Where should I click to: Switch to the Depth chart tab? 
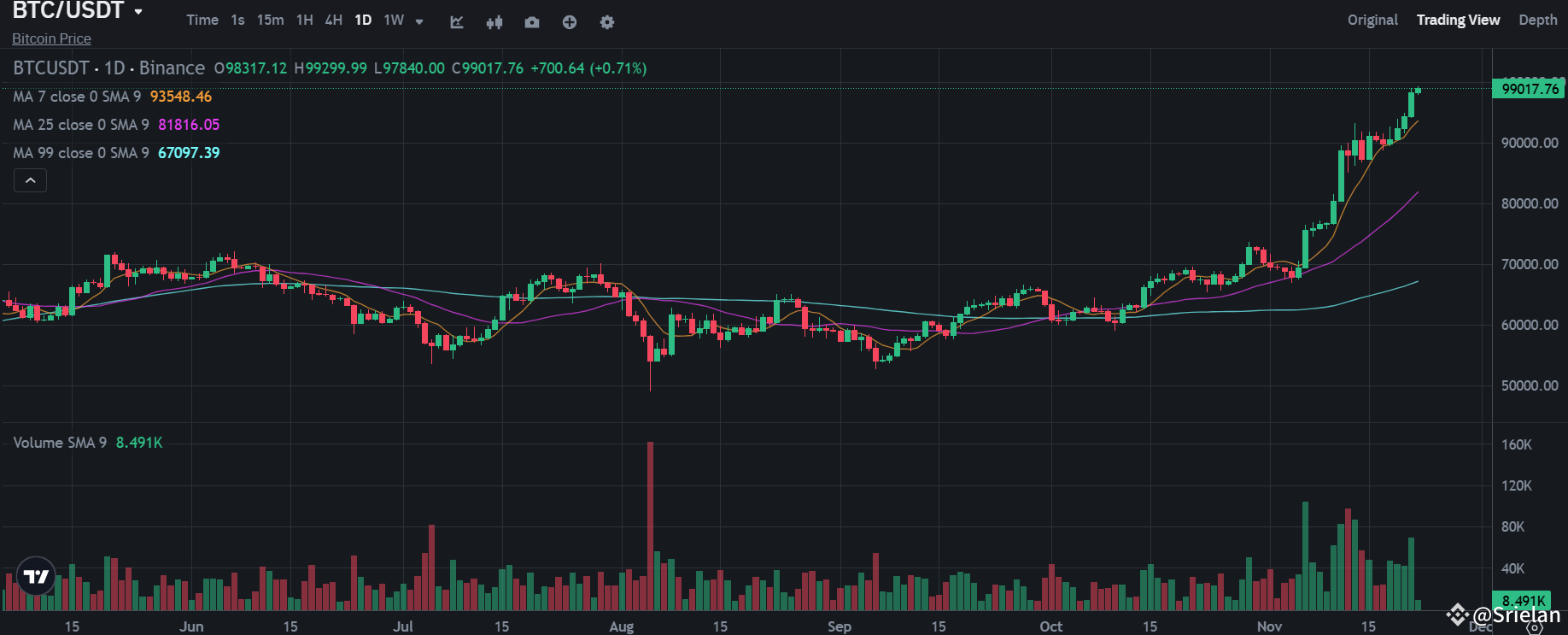pyautogui.click(x=1537, y=20)
